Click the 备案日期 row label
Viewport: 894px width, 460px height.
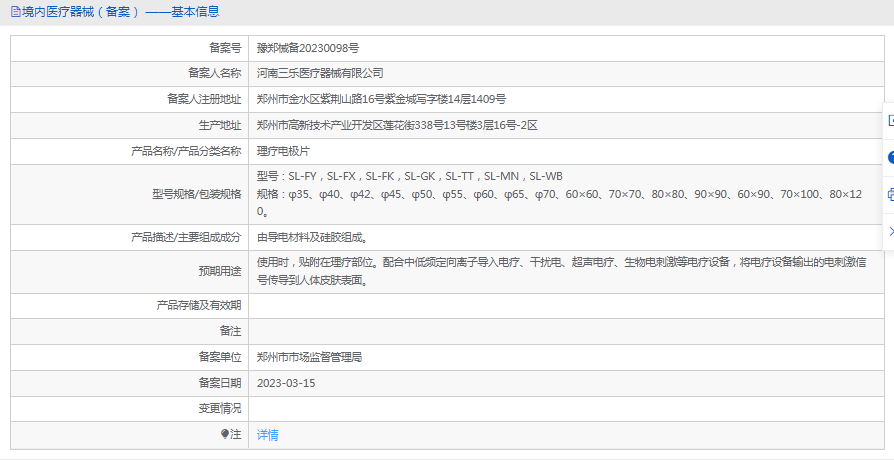pyautogui.click(x=220, y=384)
